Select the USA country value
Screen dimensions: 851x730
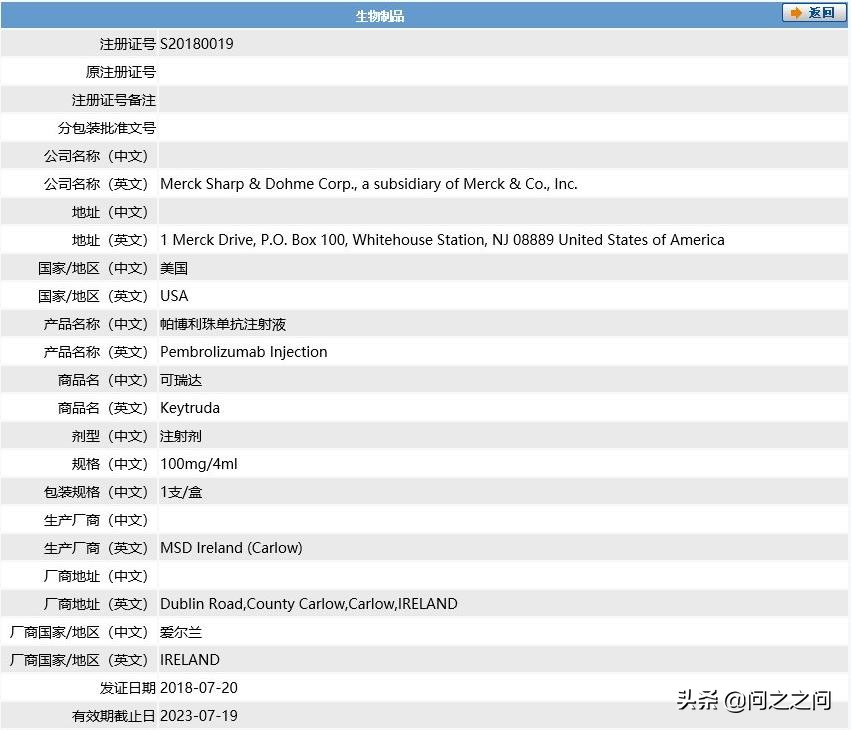174,295
